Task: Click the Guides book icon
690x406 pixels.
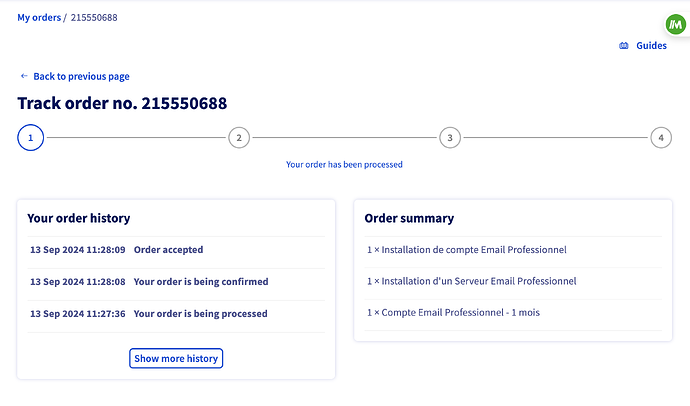Action: (624, 46)
